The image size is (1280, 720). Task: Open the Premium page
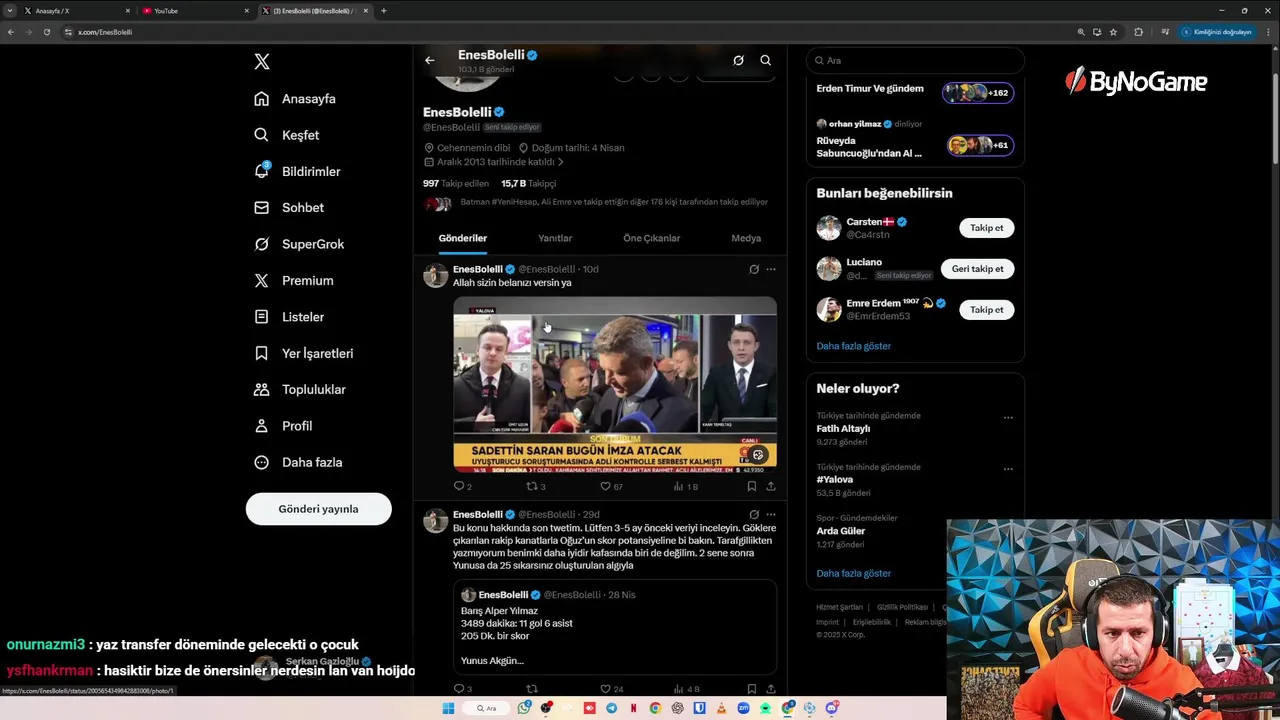tap(294, 281)
